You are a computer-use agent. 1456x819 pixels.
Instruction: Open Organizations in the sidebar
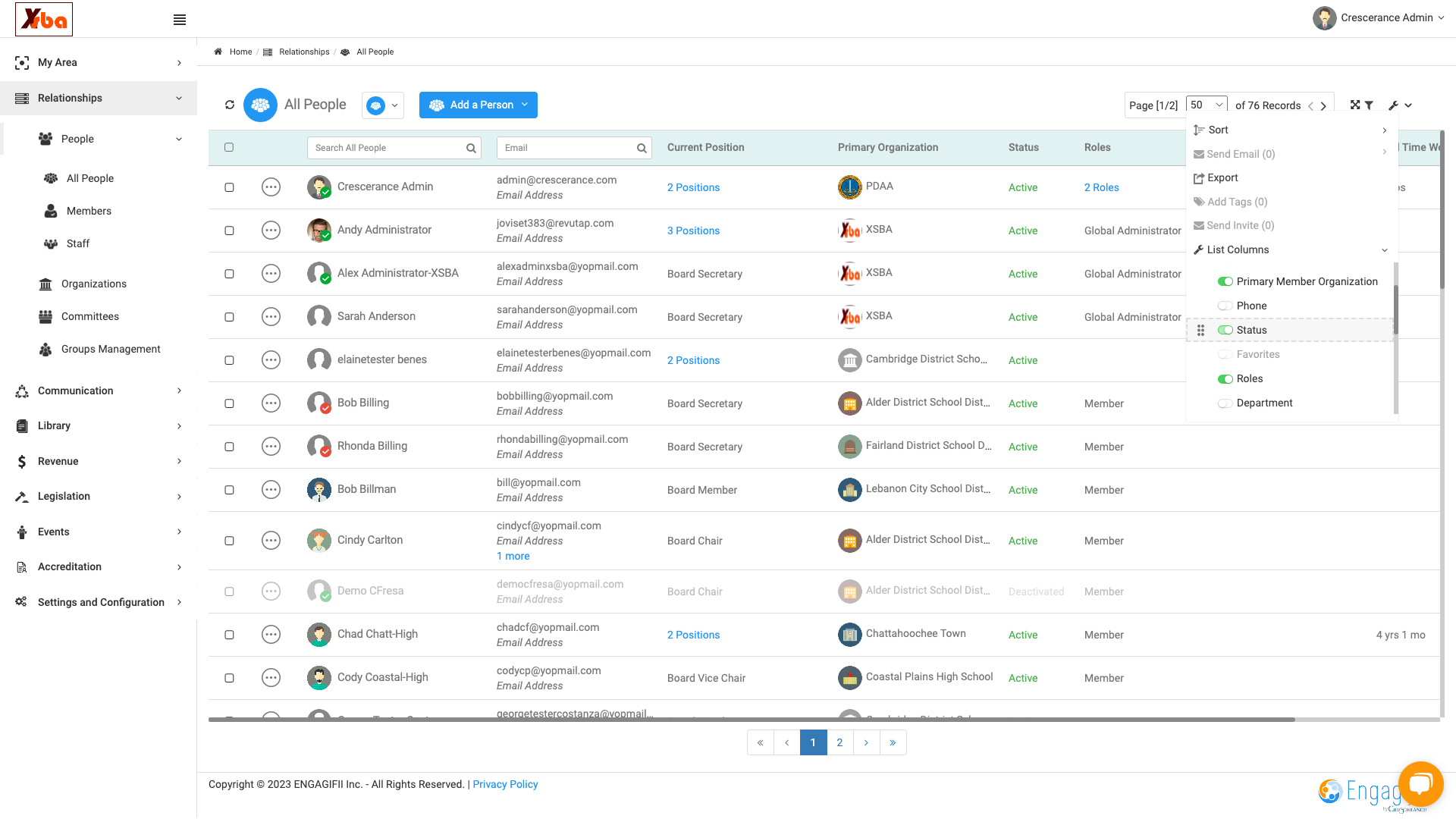coord(94,284)
